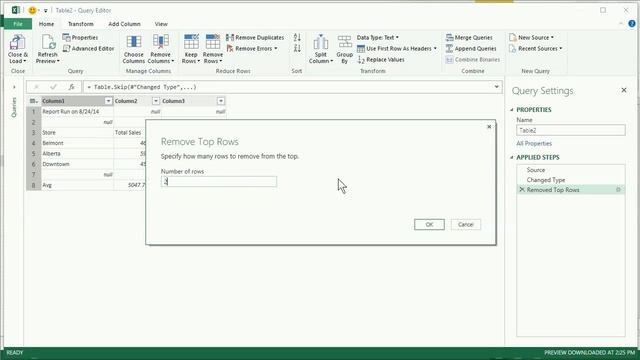Click New Source icon
This screenshot has height=360, width=640.
click(x=513, y=37)
